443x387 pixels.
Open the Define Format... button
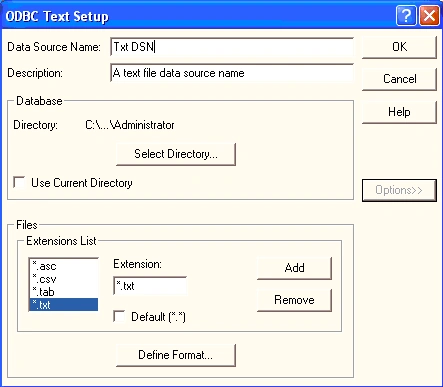click(x=176, y=355)
